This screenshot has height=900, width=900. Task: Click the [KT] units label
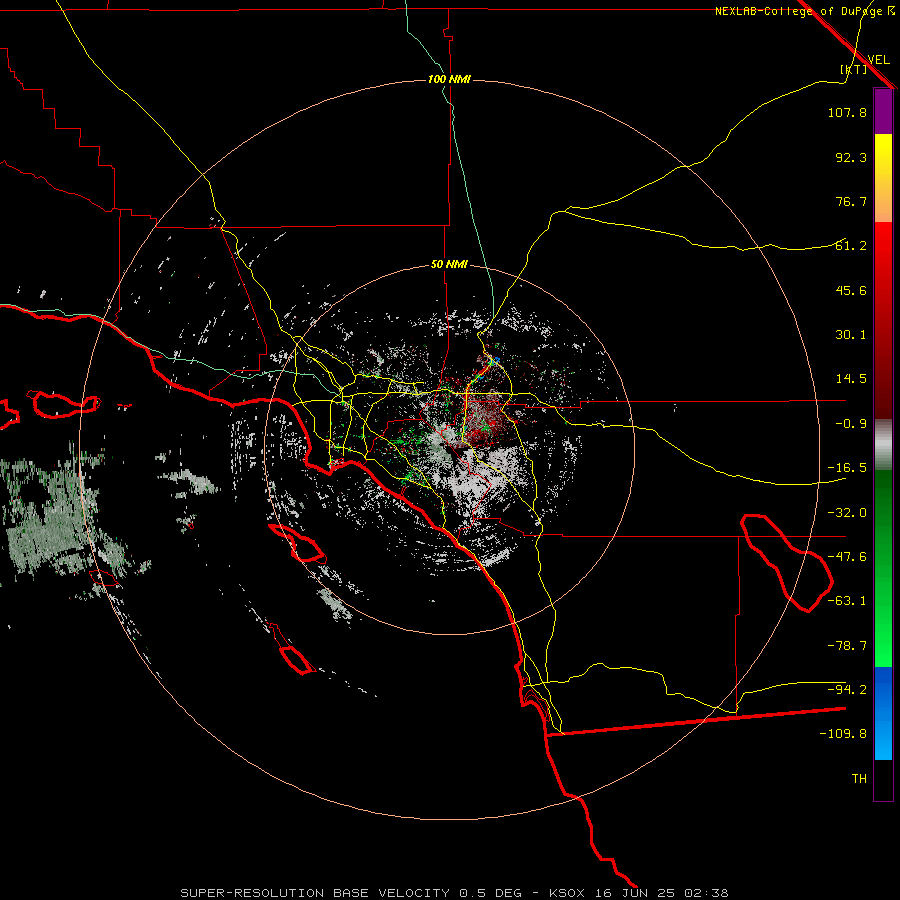click(854, 69)
